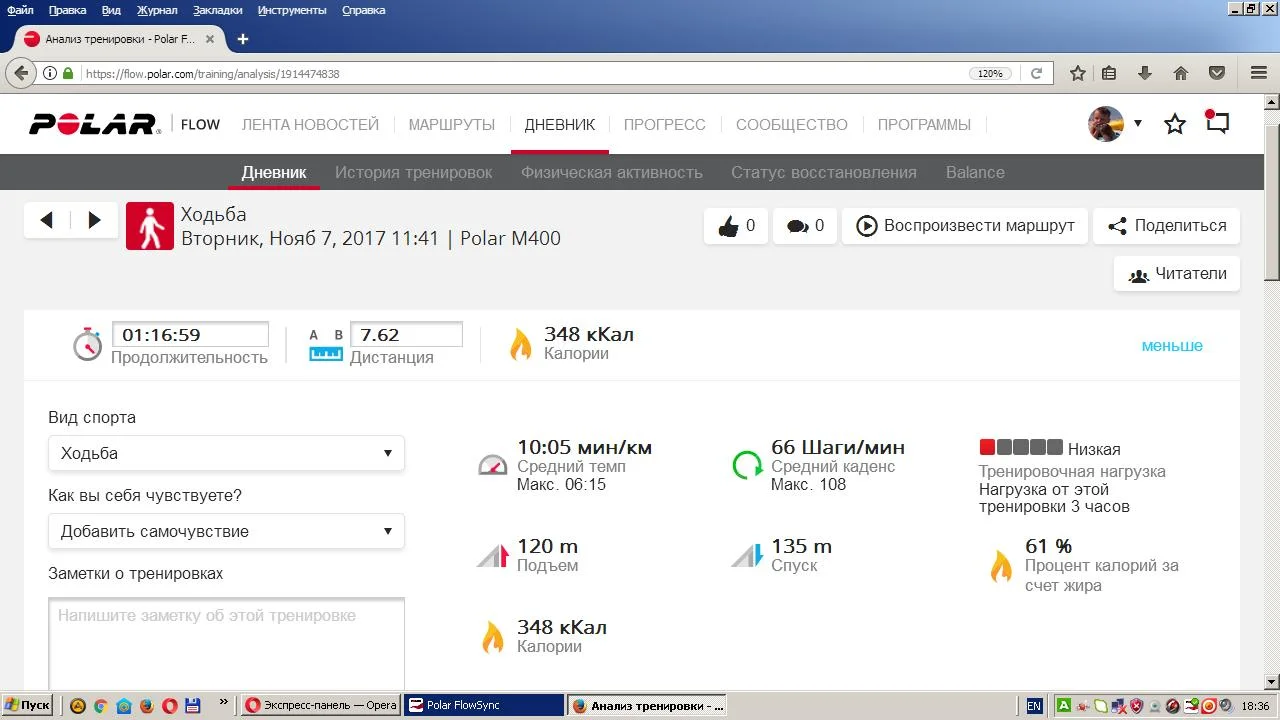Open ПРОГРАММЫ navigation tab
Screen dimensions: 1280x720
(x=924, y=125)
